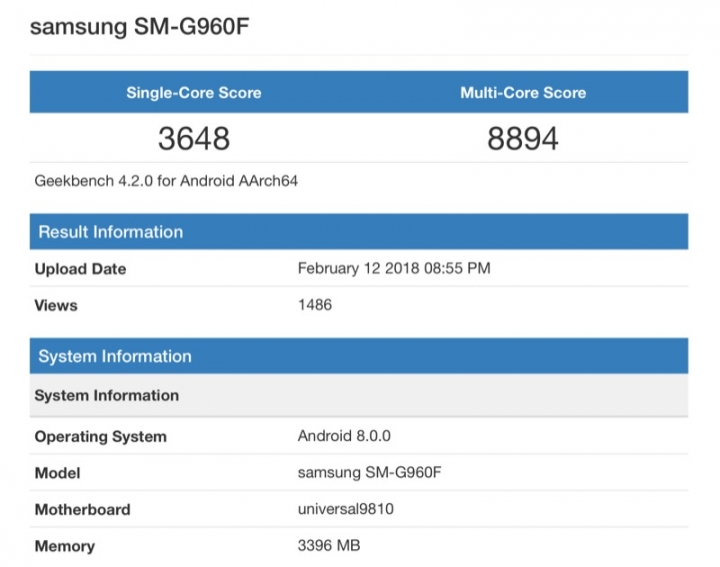This screenshot has width=720, height=567.
Task: Click the Views row label
Action: tap(56, 305)
